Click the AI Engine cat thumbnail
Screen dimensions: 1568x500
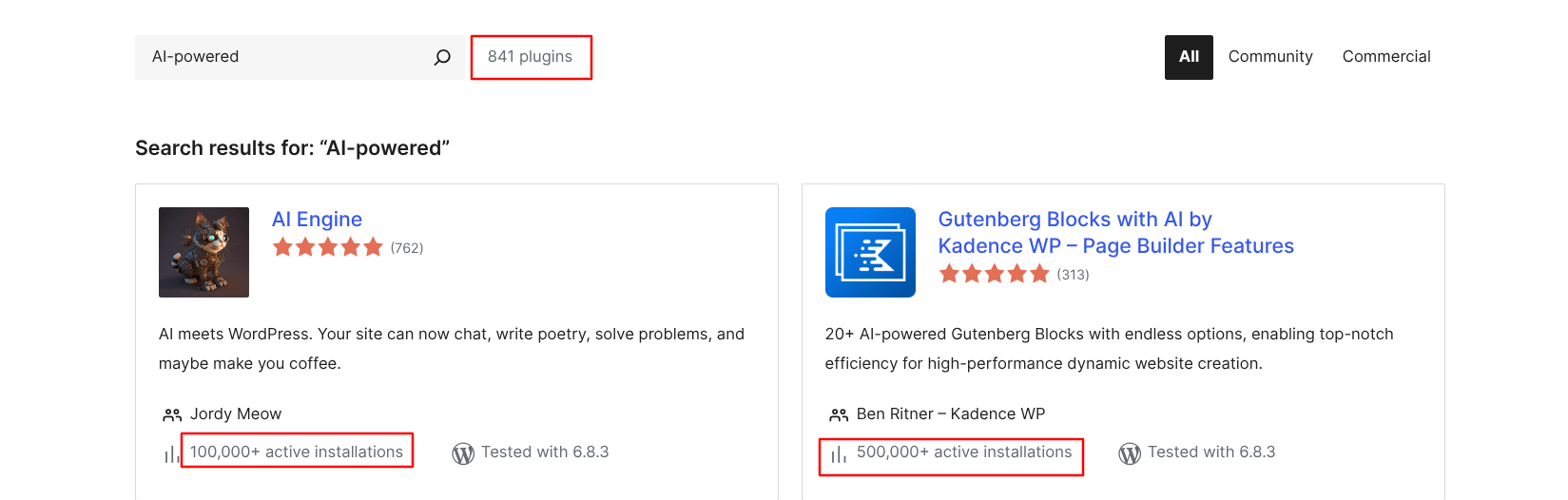(203, 252)
